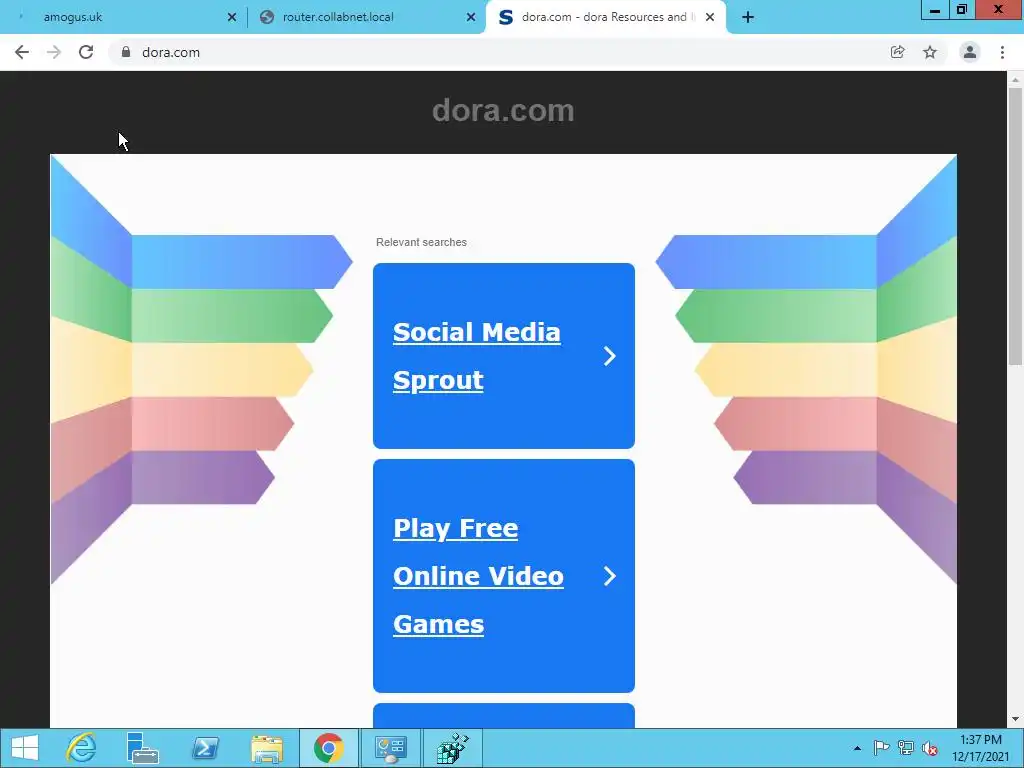The width and height of the screenshot is (1024, 768).
Task: Launch Internet Explorer from the taskbar
Action: [82, 748]
